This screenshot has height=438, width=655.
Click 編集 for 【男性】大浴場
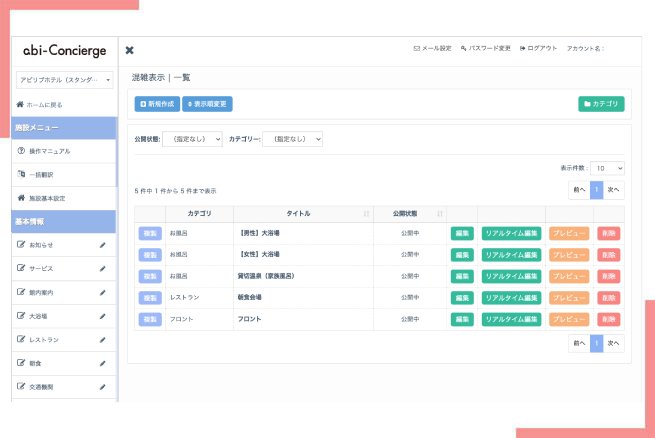tap(462, 233)
